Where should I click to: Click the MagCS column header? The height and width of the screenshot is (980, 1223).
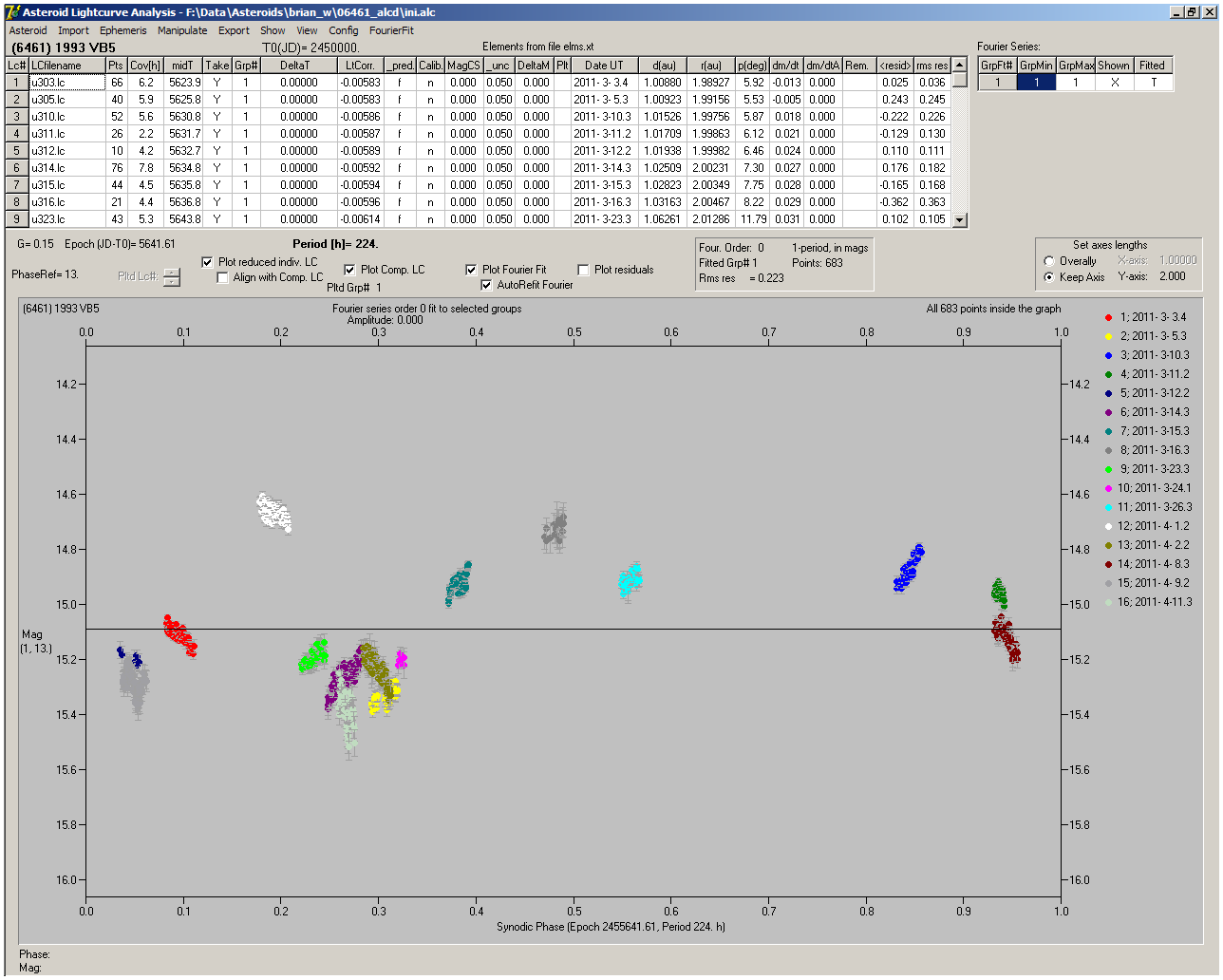pos(463,66)
